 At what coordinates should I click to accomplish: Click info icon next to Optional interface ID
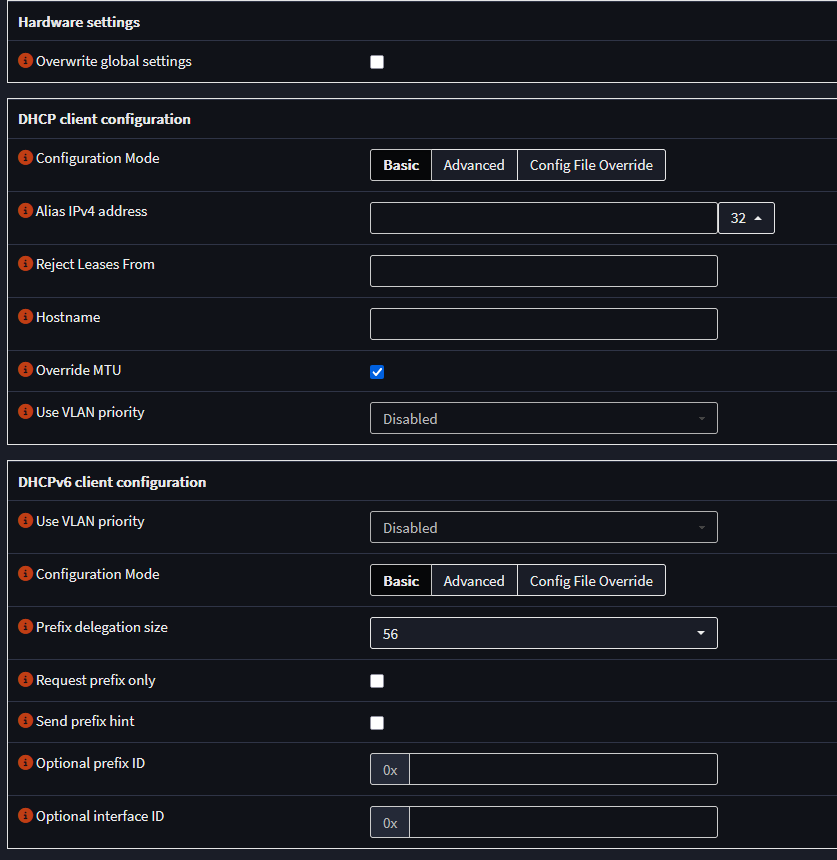coord(26,816)
